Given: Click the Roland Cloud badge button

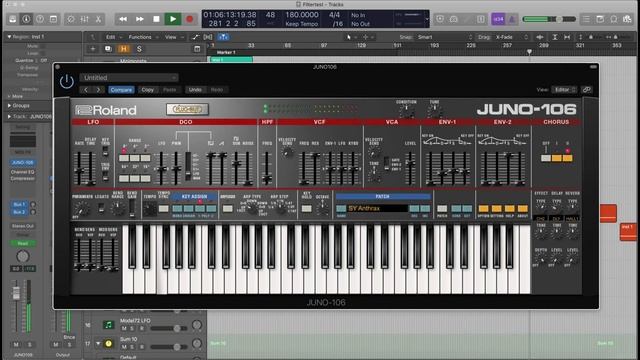Looking at the screenshot, I should pyautogui.click(x=187, y=109).
